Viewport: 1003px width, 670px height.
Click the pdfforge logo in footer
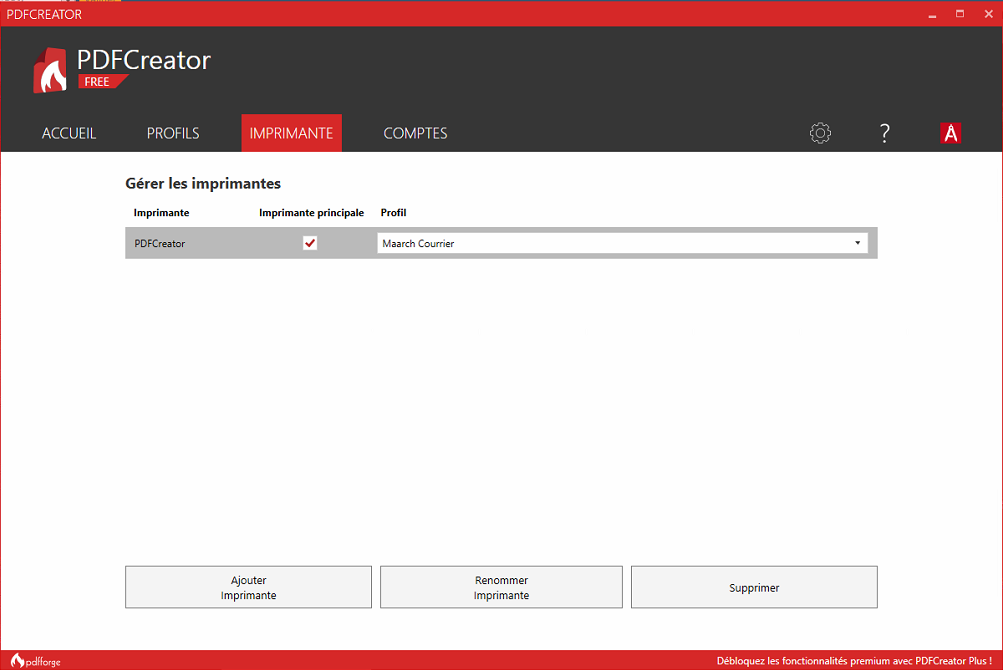(x=36, y=661)
